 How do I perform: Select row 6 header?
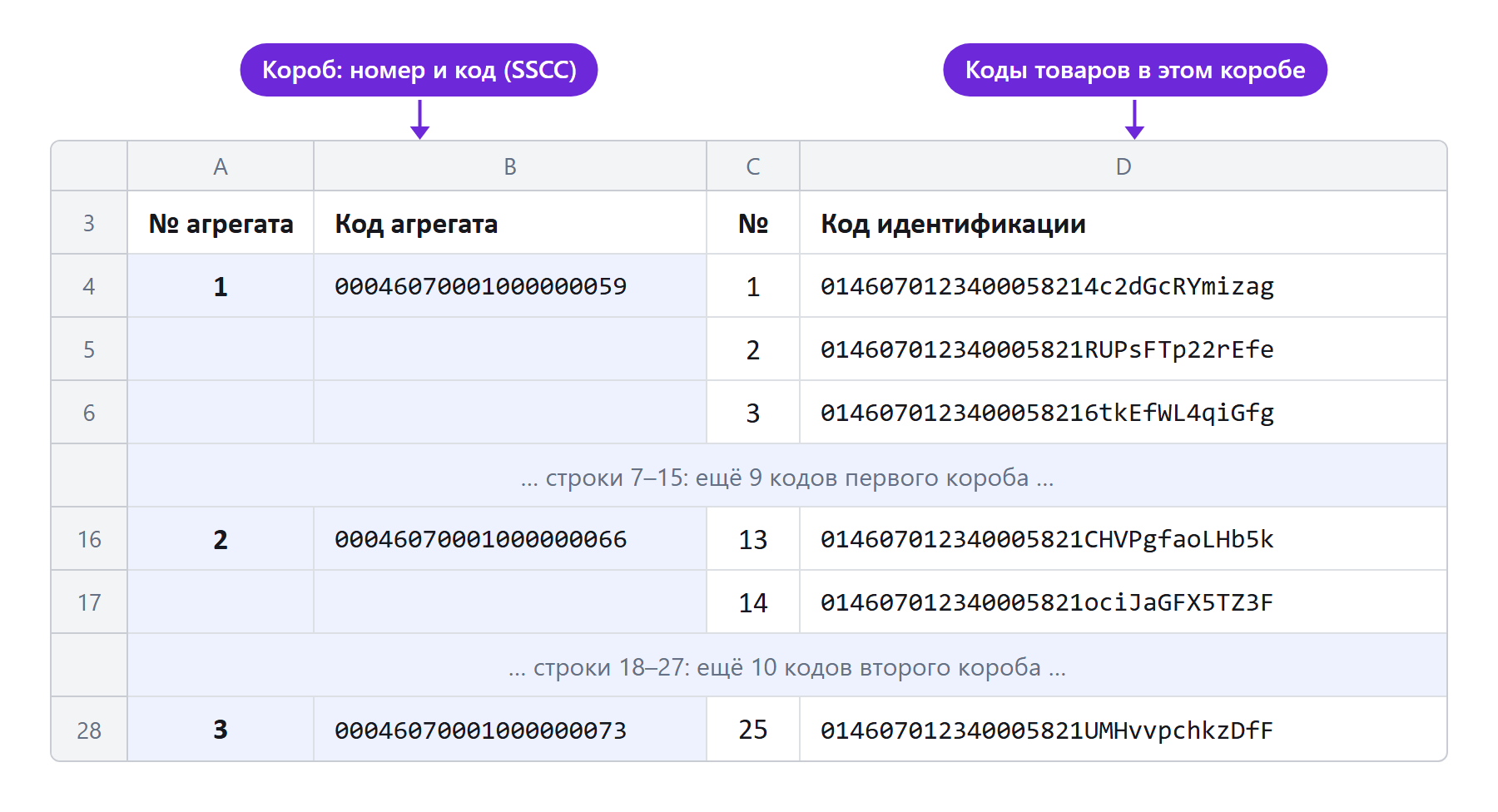pyautogui.click(x=89, y=413)
